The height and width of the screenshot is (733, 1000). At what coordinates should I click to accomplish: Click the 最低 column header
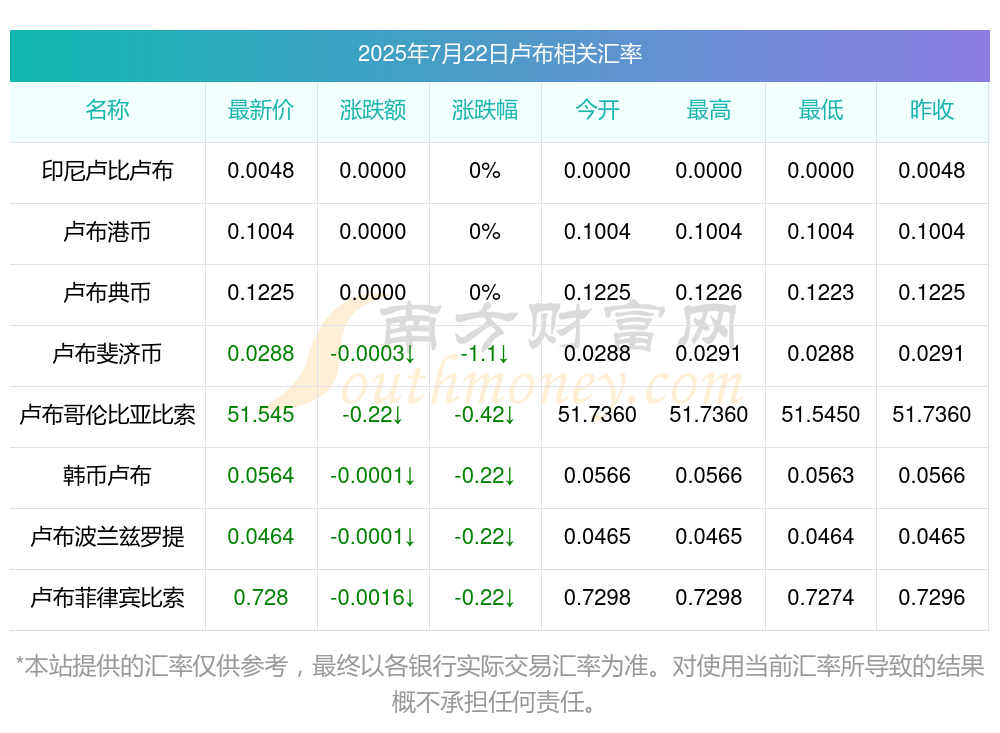point(821,110)
